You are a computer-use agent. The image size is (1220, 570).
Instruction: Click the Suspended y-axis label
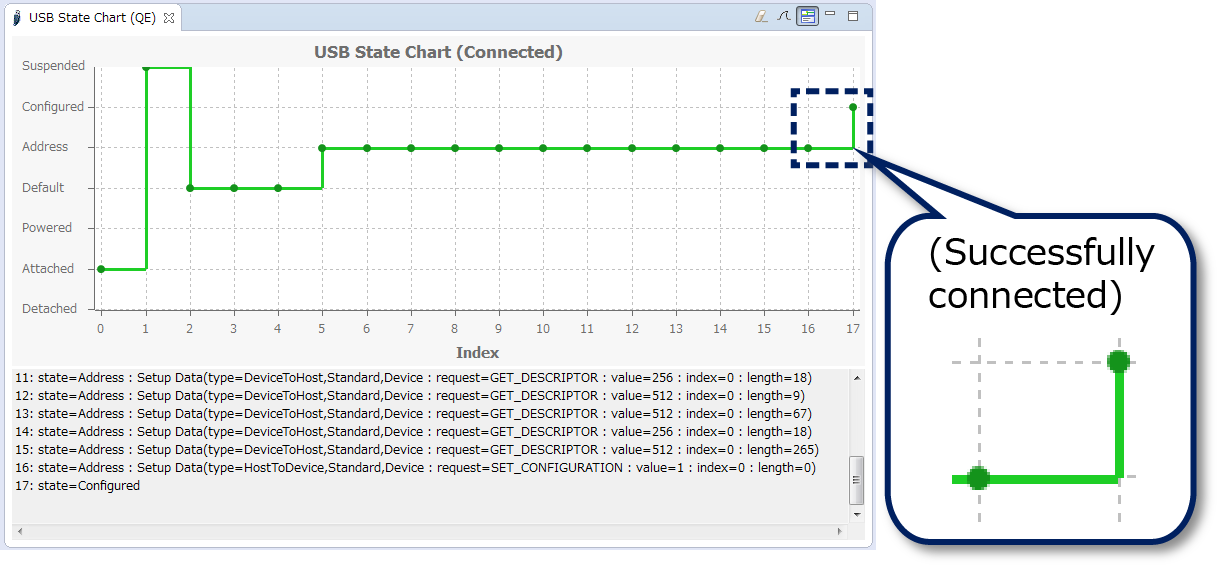[x=53, y=66]
